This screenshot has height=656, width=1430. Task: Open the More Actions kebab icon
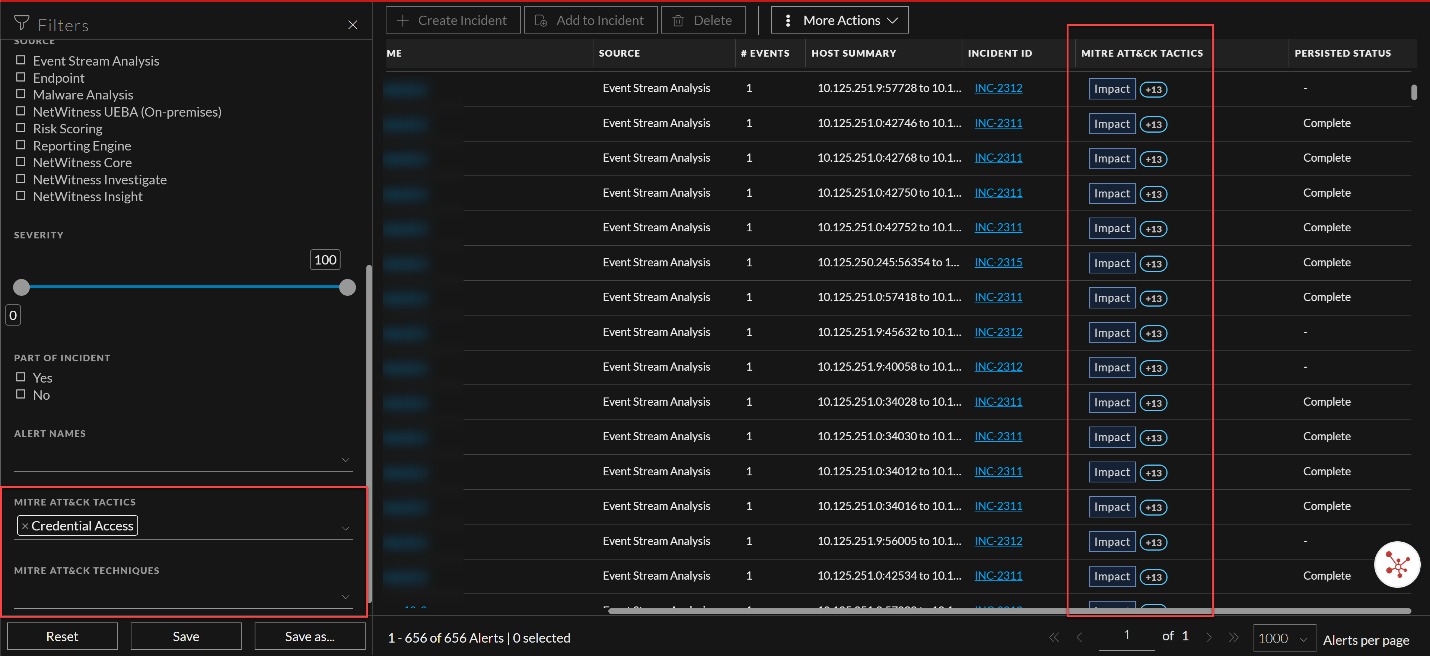click(x=790, y=19)
